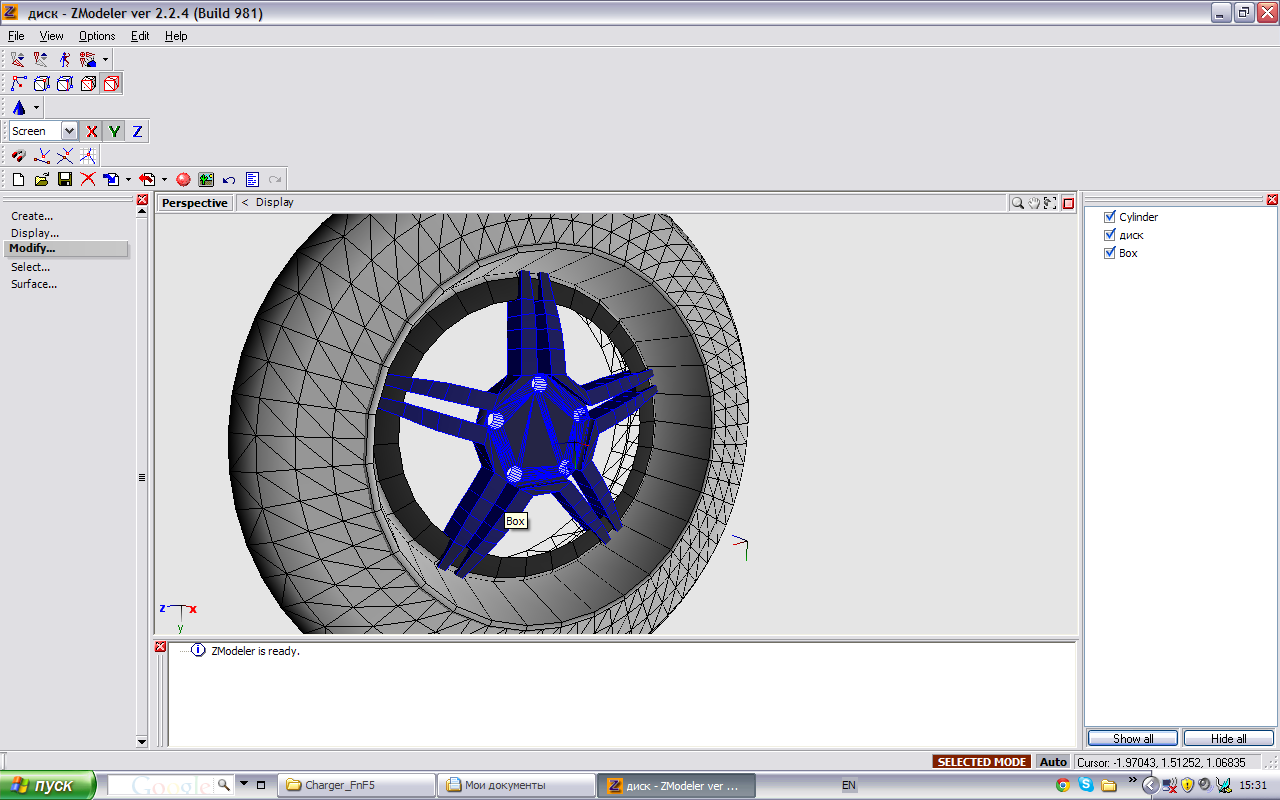The height and width of the screenshot is (800, 1280).
Task: Create a new file with the blank-page icon
Action: (18, 180)
